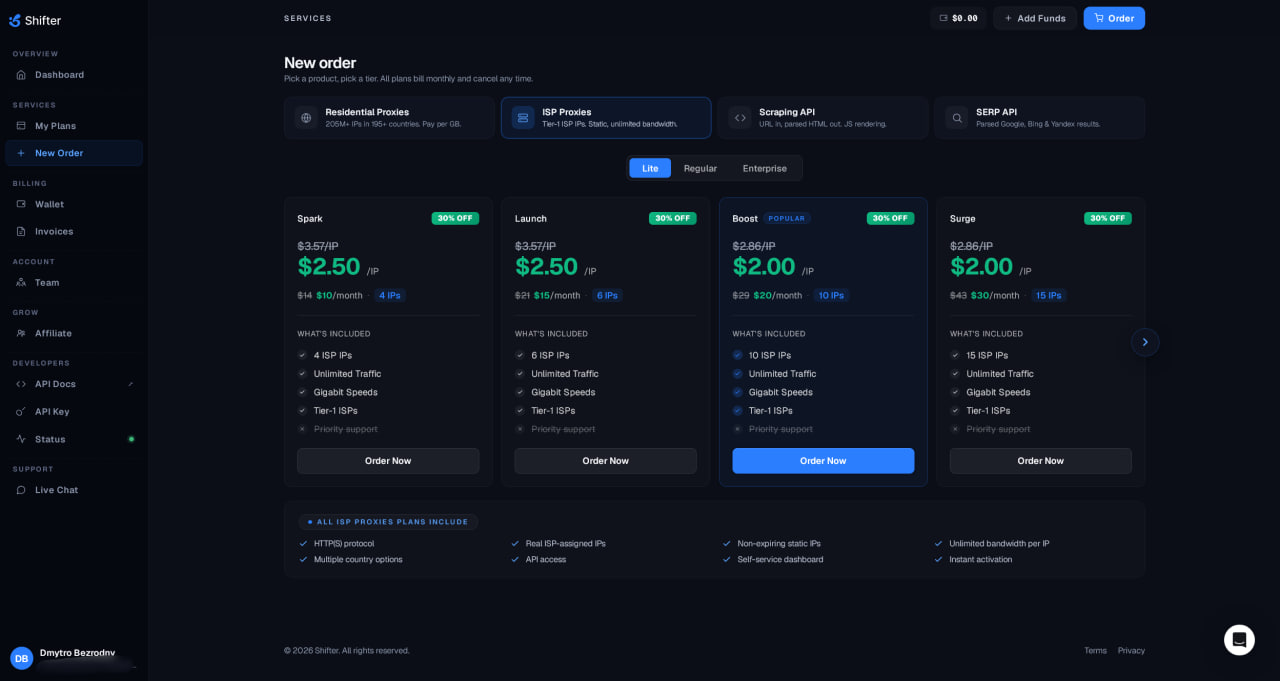Click the API Key icon
This screenshot has height=681, width=1280.
tap(21, 411)
